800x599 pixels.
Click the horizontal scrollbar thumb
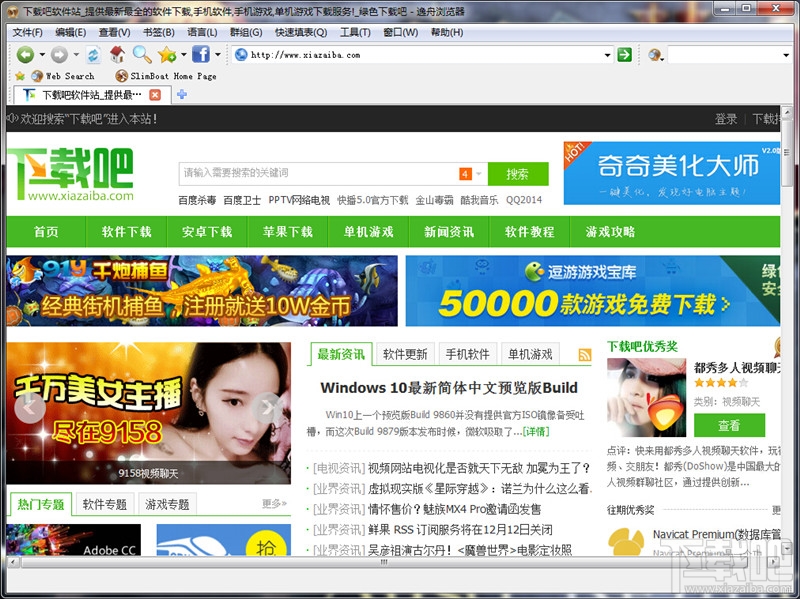pos(384,562)
